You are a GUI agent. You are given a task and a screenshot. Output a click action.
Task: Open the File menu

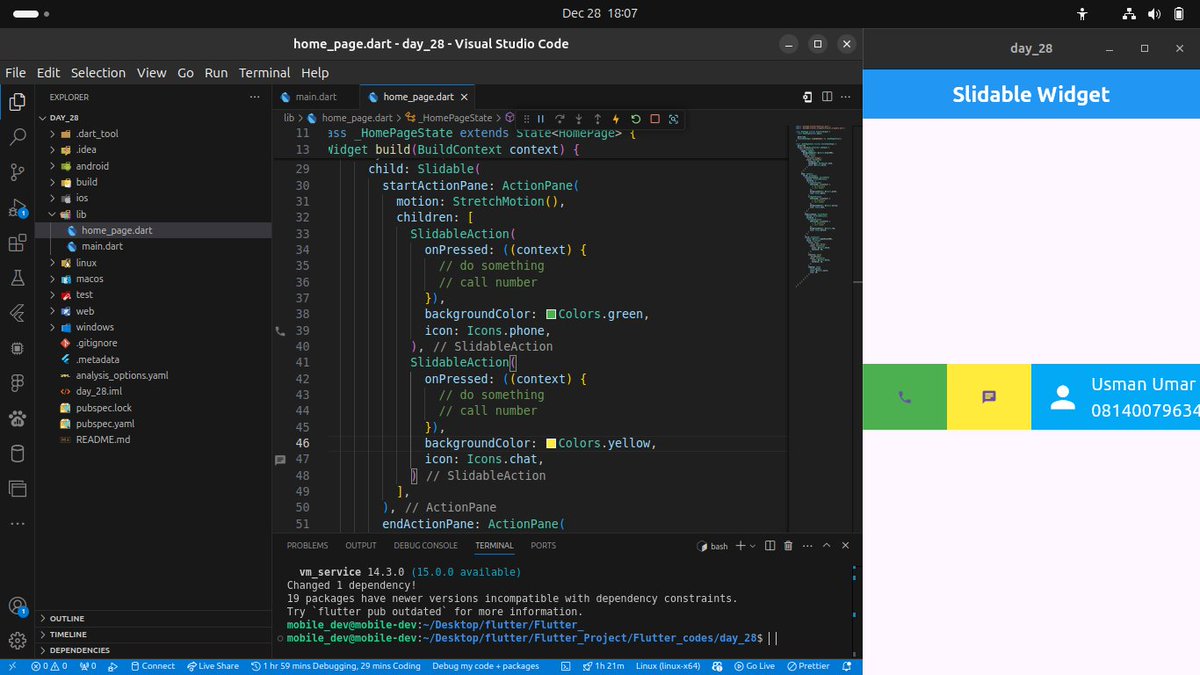point(16,73)
